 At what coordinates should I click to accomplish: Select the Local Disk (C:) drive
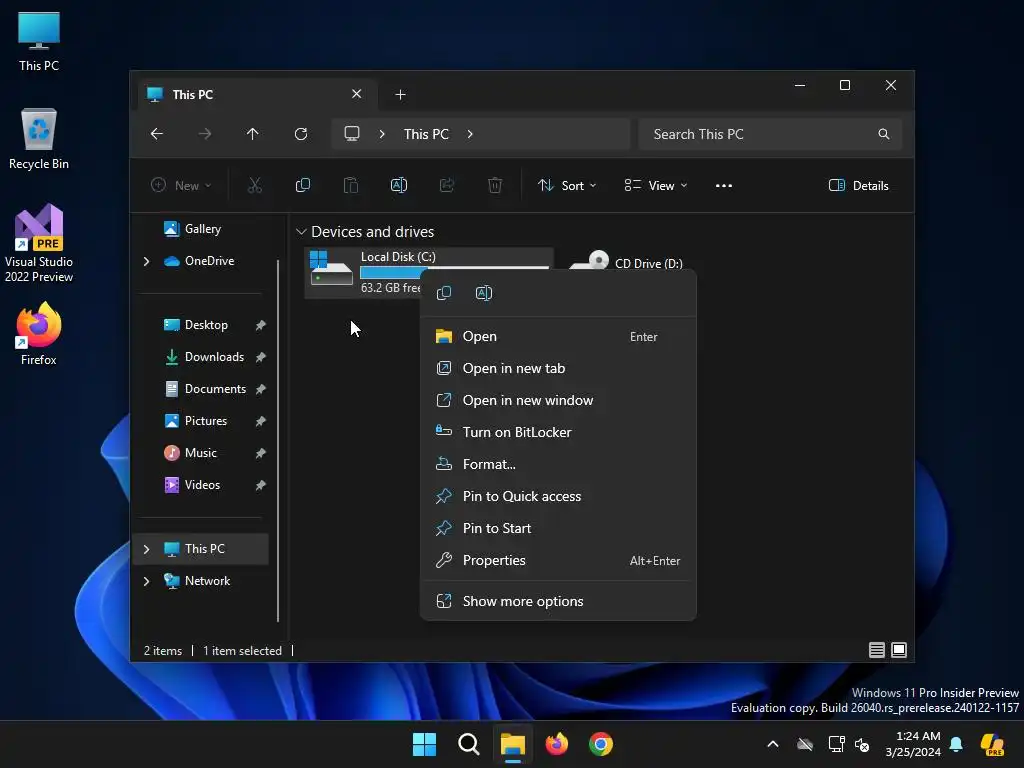point(428,272)
